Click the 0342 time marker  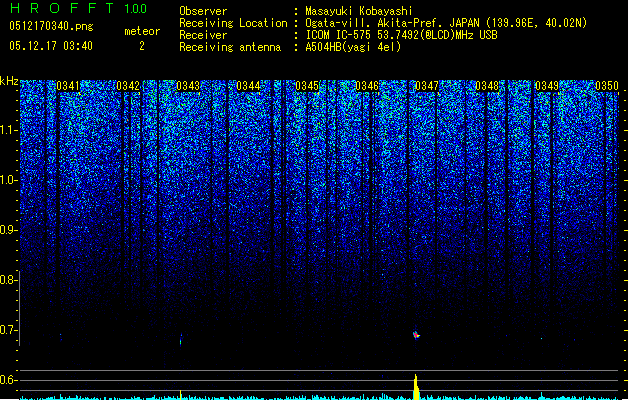tap(128, 86)
